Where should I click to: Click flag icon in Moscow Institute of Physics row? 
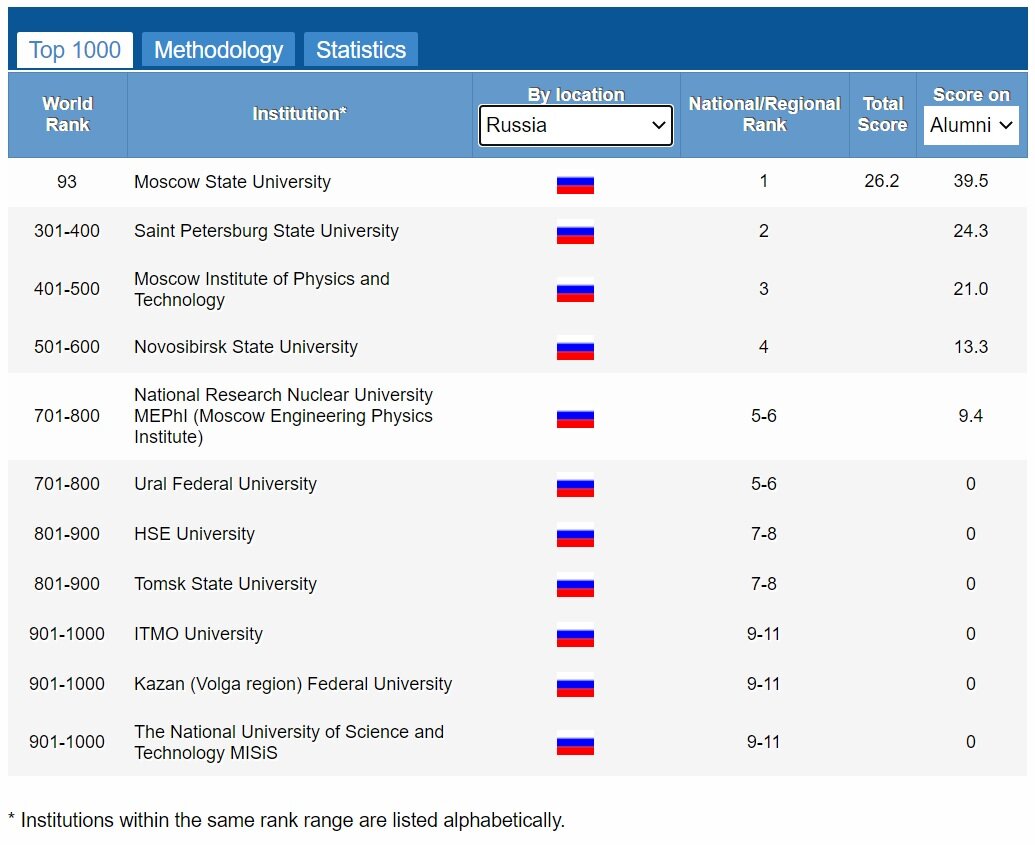click(575, 289)
